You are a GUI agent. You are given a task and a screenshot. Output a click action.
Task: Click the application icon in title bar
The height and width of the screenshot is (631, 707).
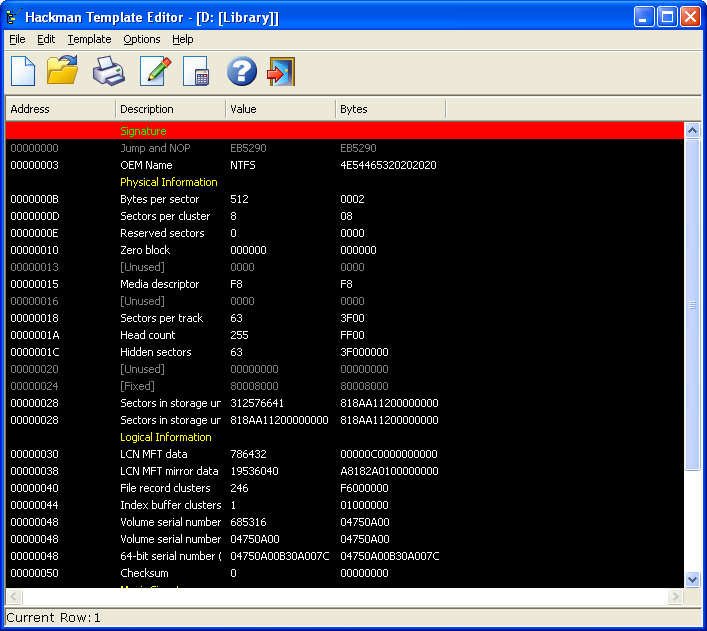(13, 17)
